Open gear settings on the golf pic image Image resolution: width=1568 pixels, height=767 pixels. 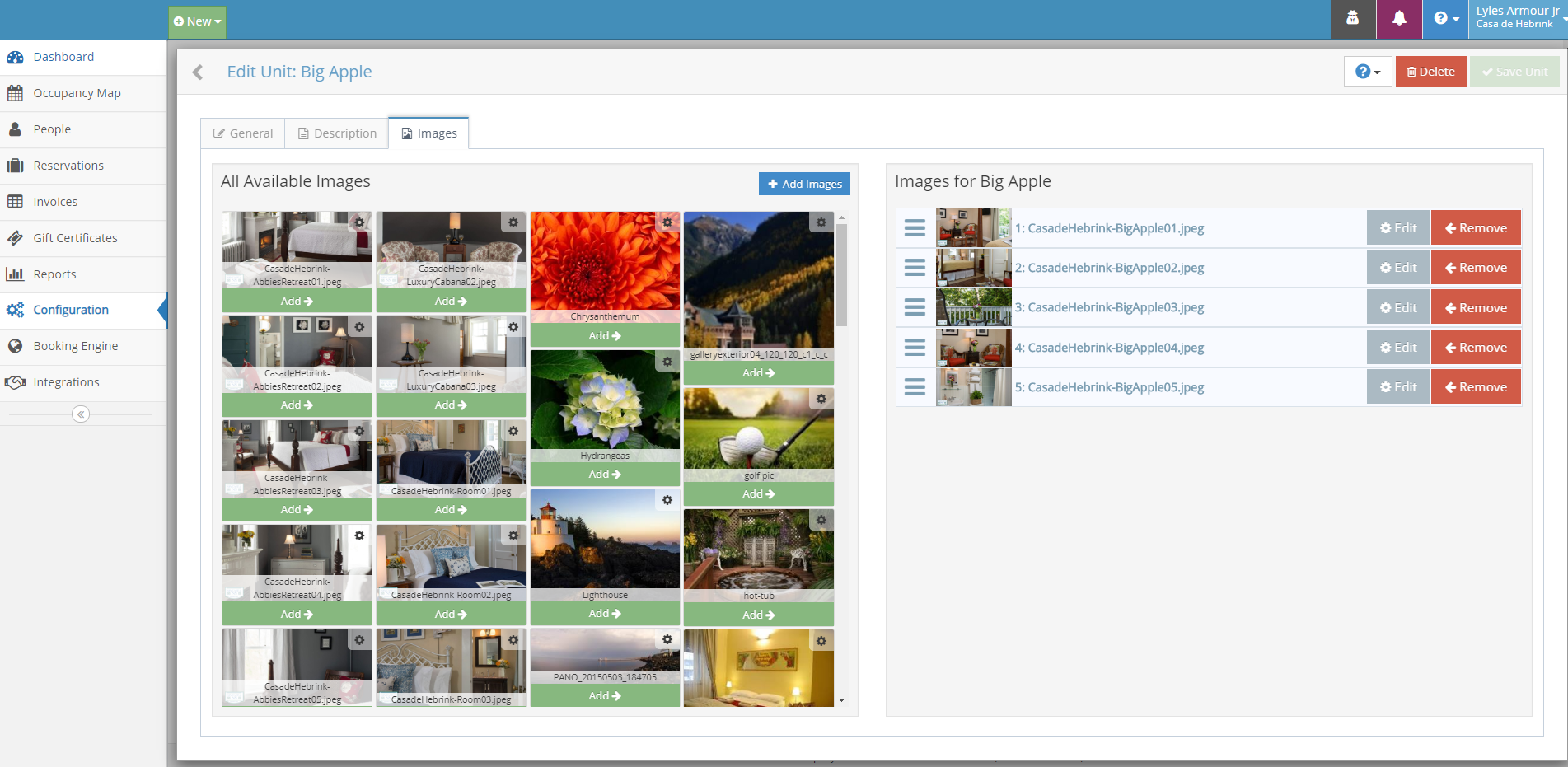(821, 399)
